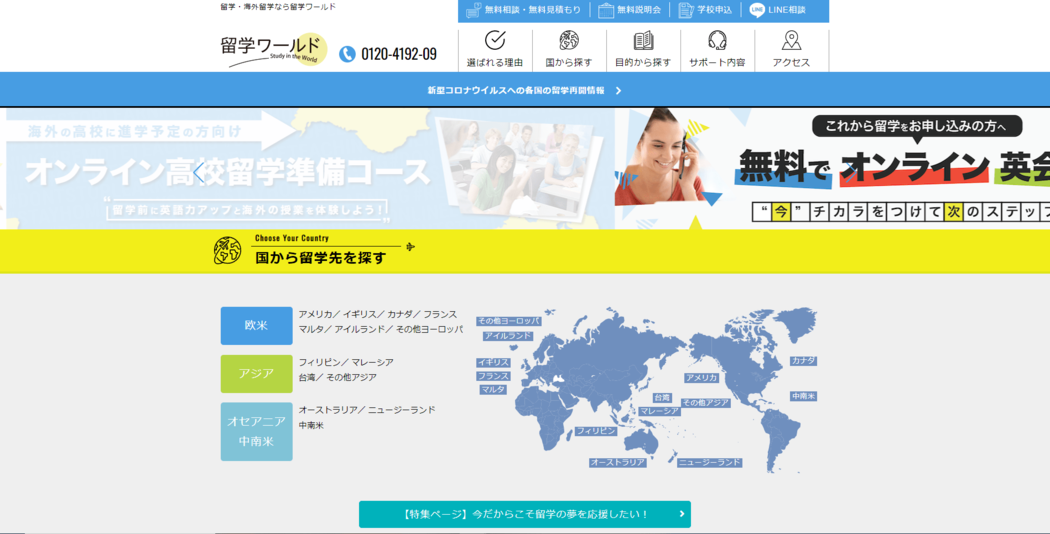Click the 留学ワールド site logo
Image resolution: width=1050 pixels, height=534 pixels.
pos(273,49)
